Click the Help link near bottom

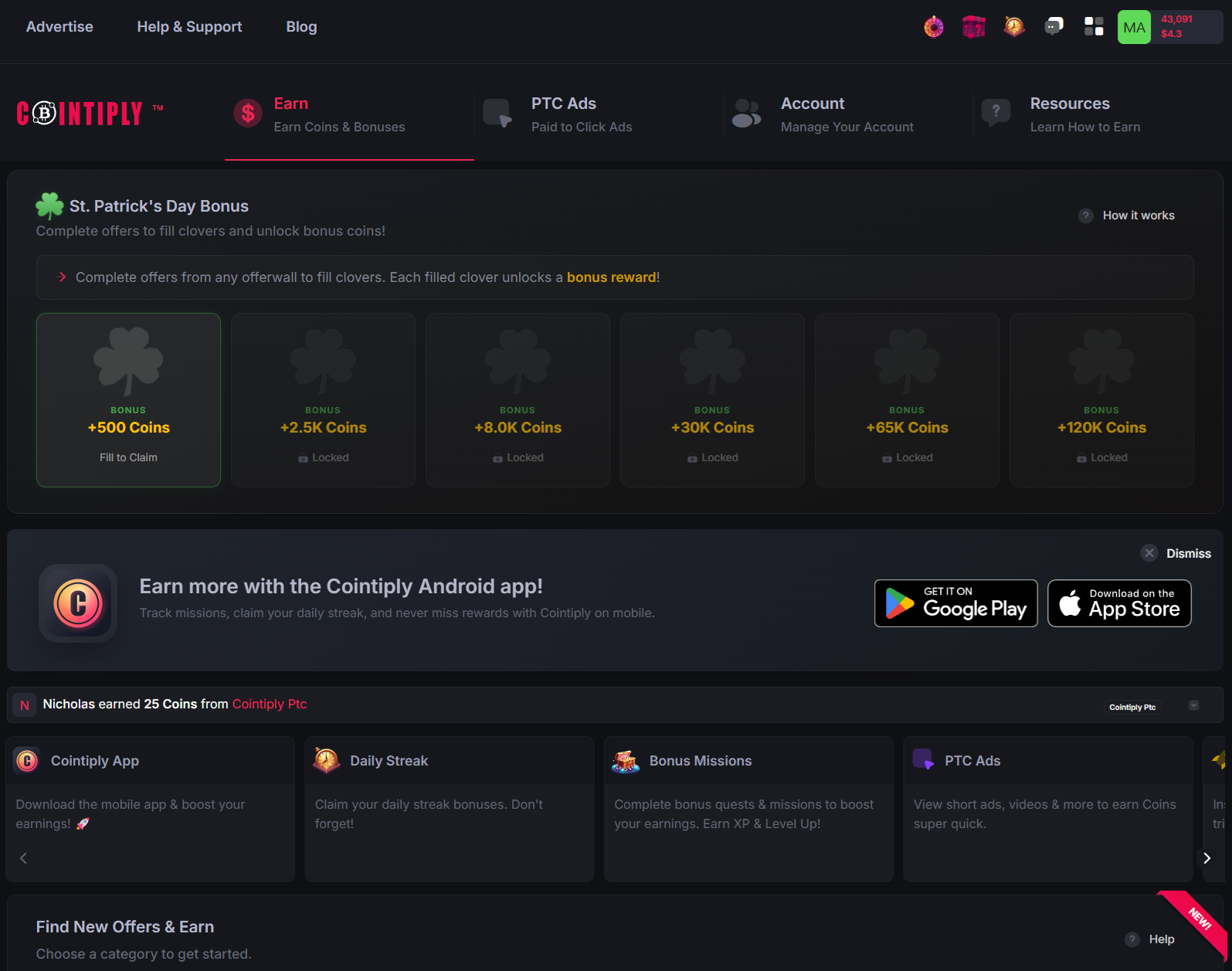1162,939
